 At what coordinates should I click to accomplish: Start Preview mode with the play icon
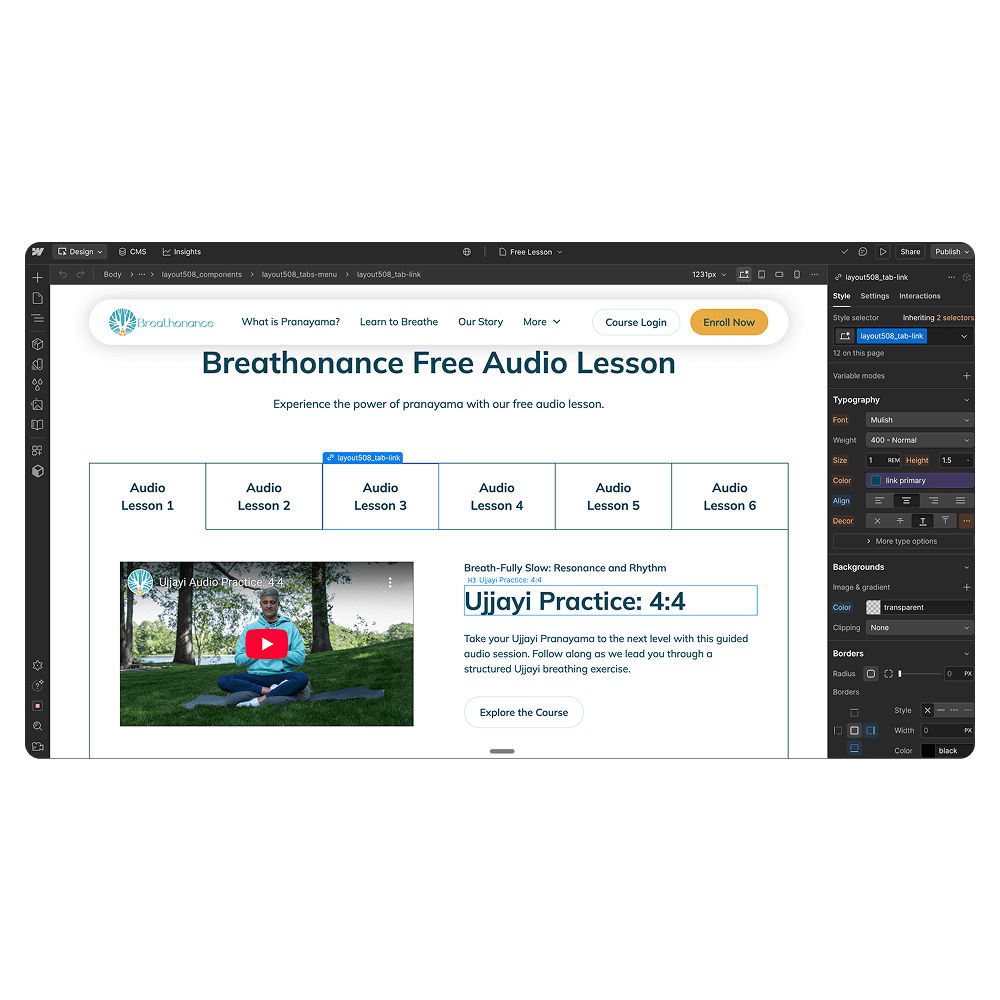click(x=883, y=251)
